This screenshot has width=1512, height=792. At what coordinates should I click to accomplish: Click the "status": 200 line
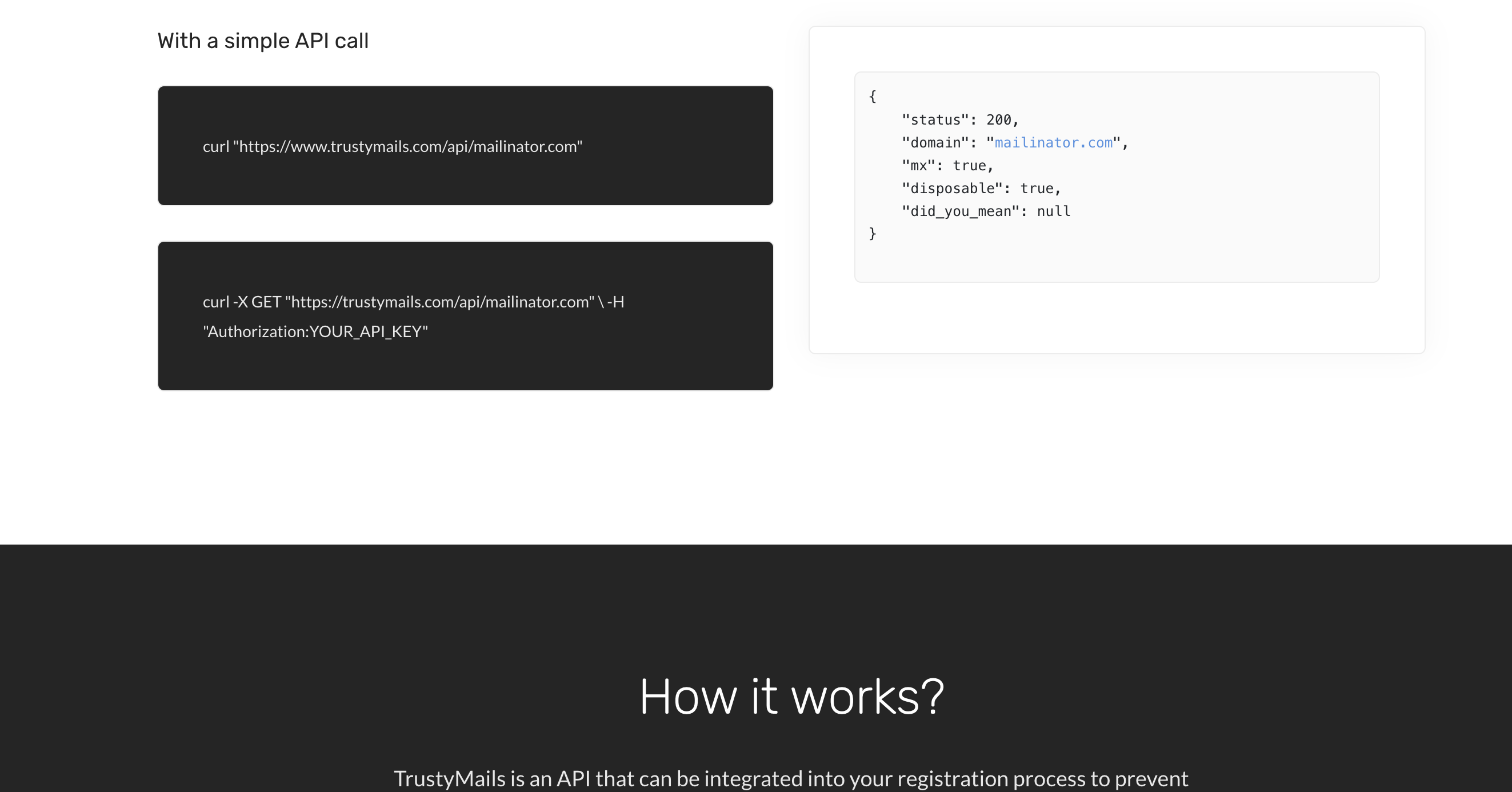[x=959, y=120]
